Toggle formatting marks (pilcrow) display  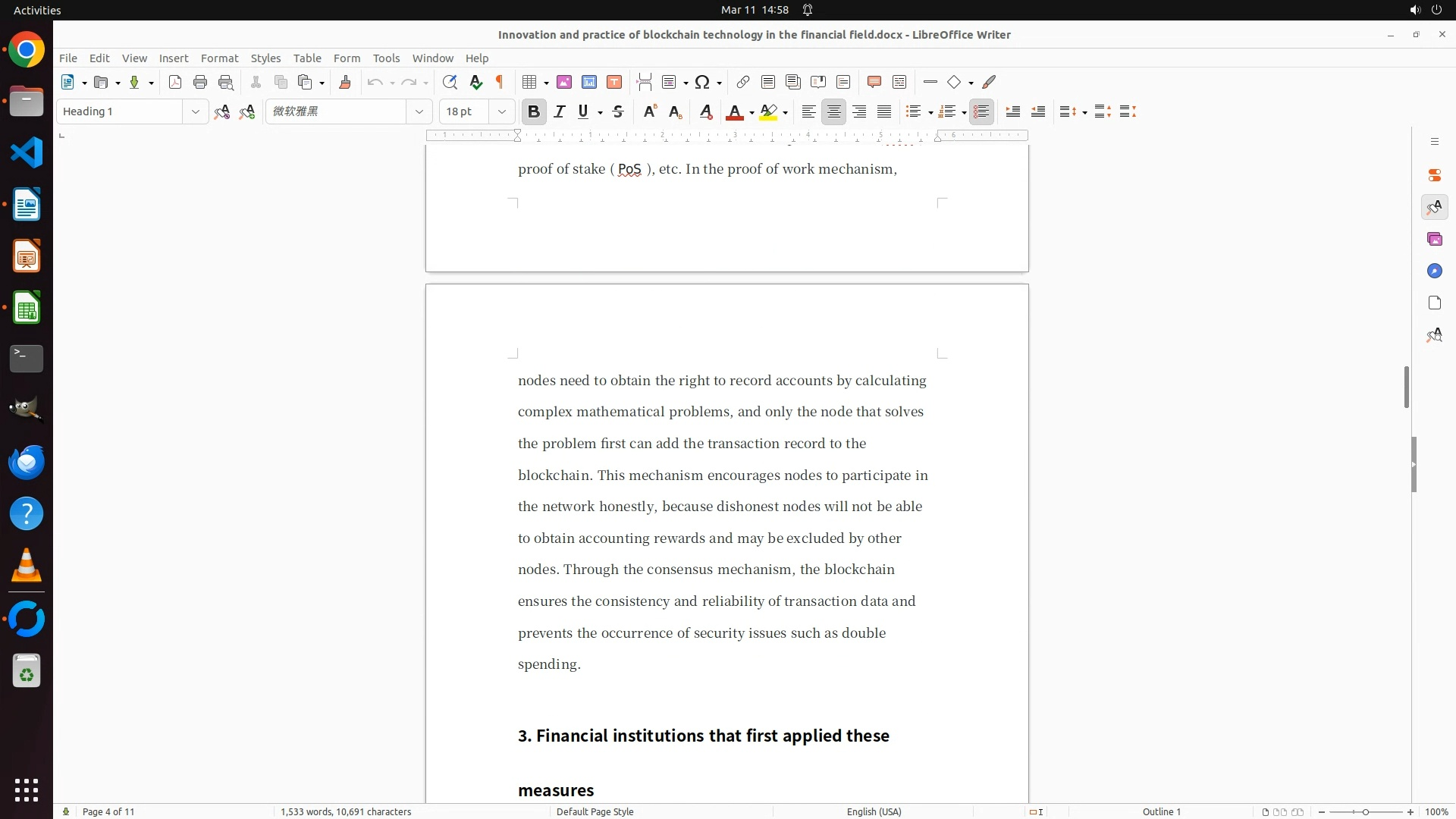tap(500, 82)
